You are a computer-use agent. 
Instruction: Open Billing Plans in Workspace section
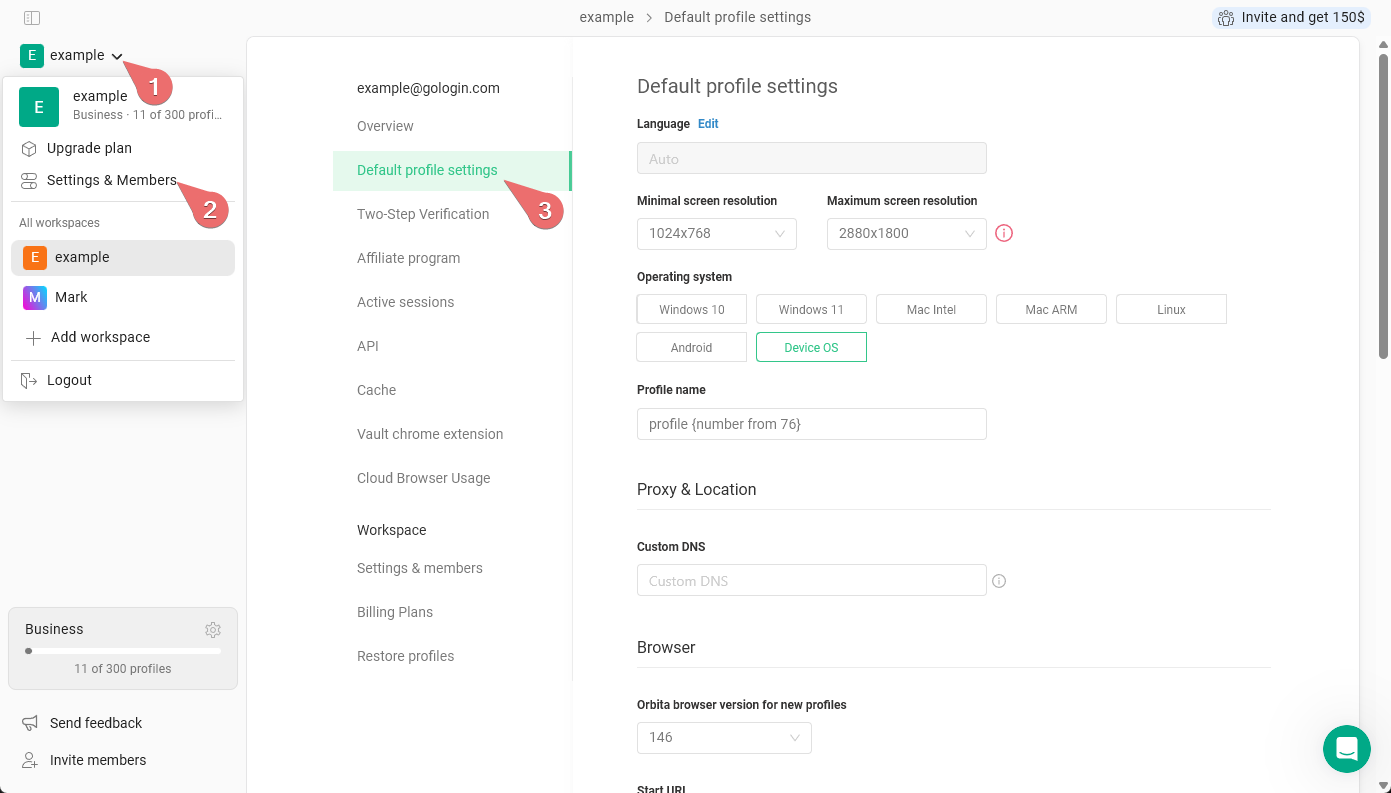[395, 613]
